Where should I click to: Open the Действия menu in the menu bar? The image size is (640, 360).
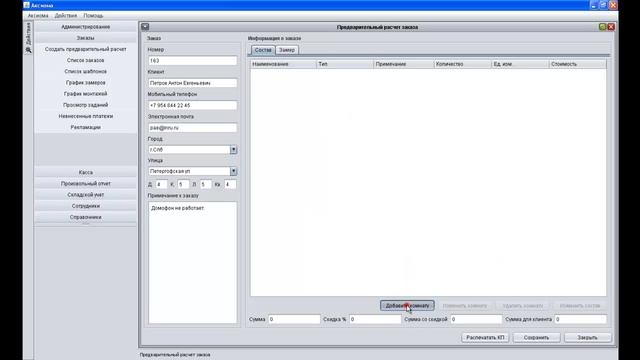66,16
